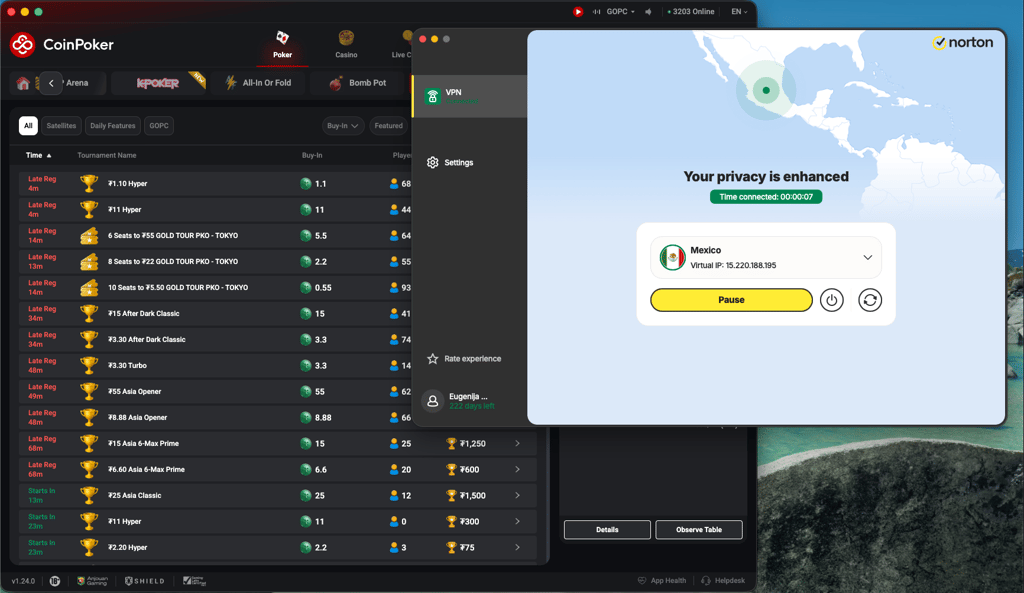1024x593 pixels.
Task: Click the Observe Table button
Action: point(699,530)
